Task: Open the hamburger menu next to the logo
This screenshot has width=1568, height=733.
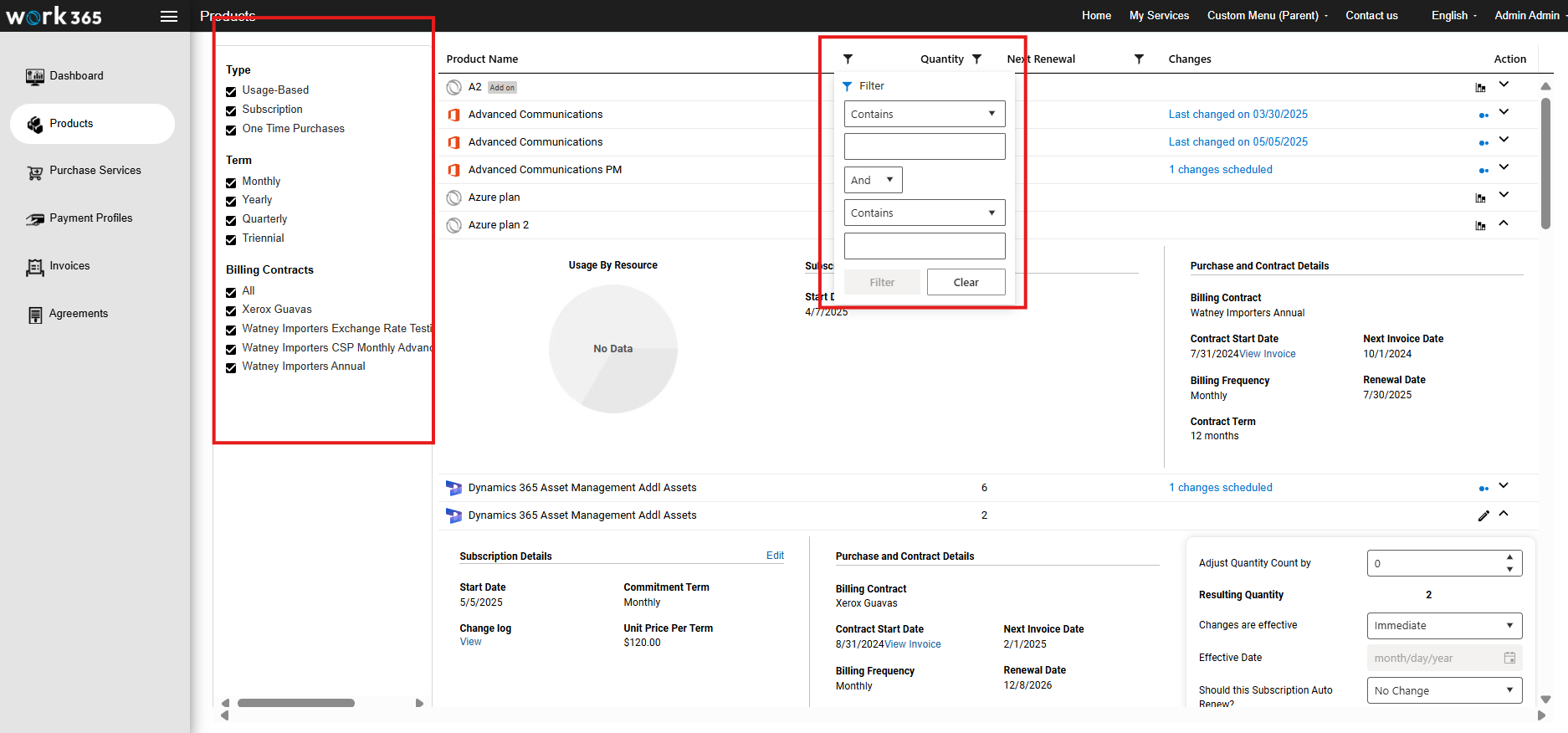Action: (x=169, y=17)
